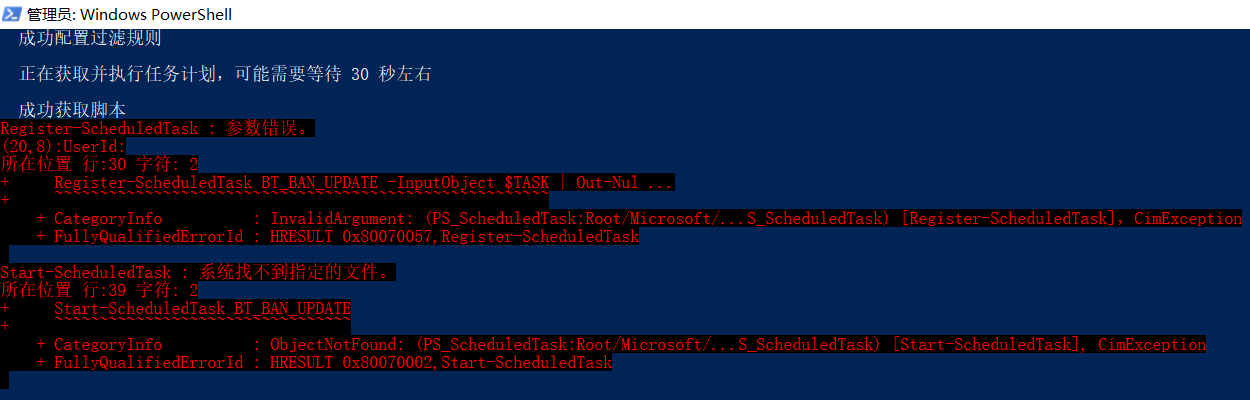Click the Start-ScheduledTask BT_BAN_UPDATE command line
The height and width of the screenshot is (400, 1250).
pyautogui.click(x=203, y=308)
